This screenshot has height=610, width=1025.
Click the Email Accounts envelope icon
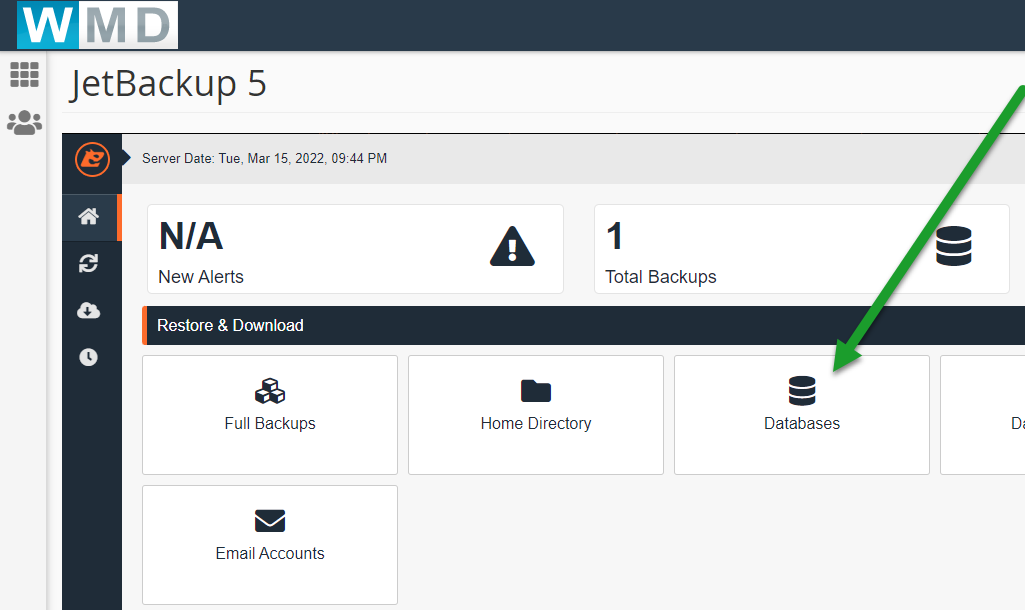(270, 521)
